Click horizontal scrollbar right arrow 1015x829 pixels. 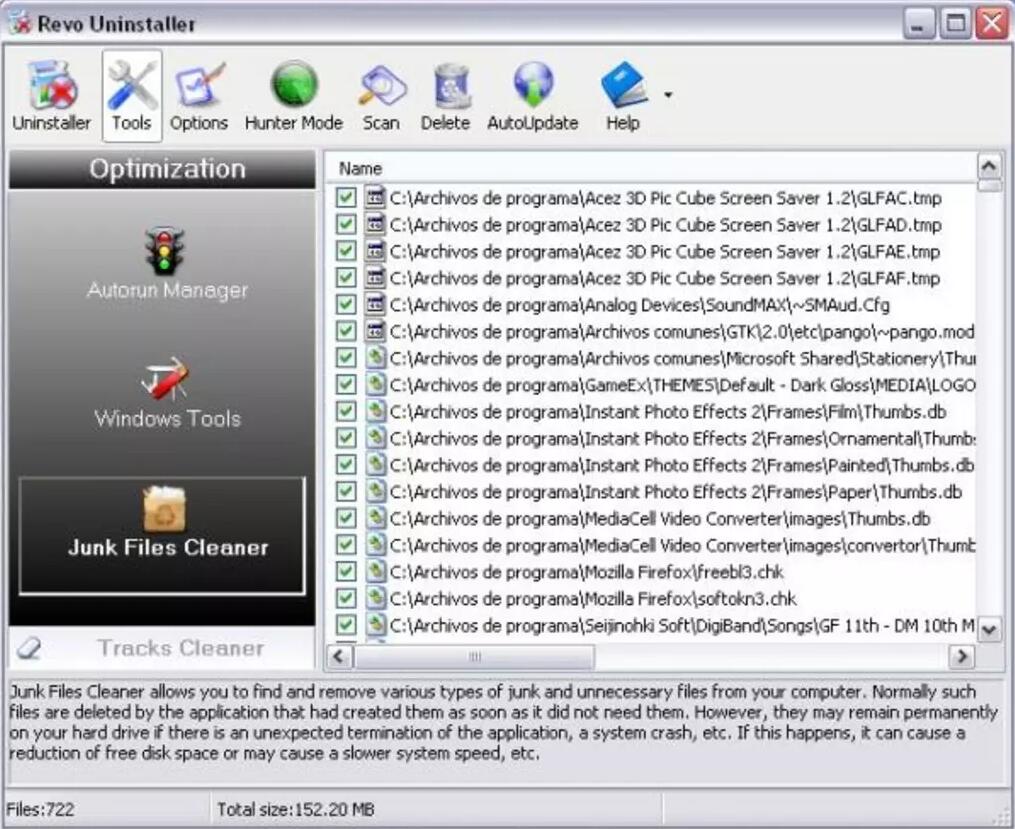963,656
